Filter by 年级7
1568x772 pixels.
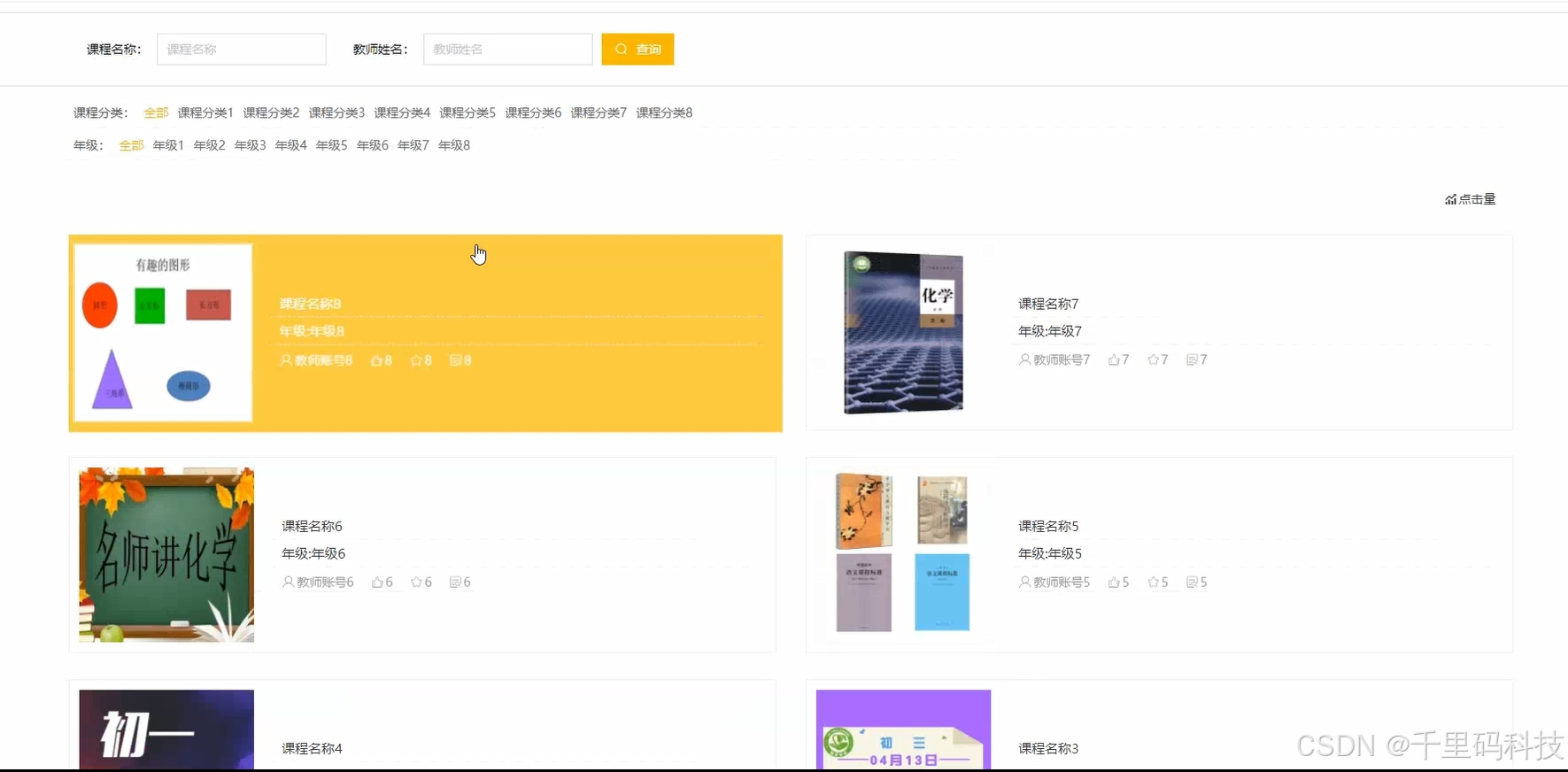[413, 145]
